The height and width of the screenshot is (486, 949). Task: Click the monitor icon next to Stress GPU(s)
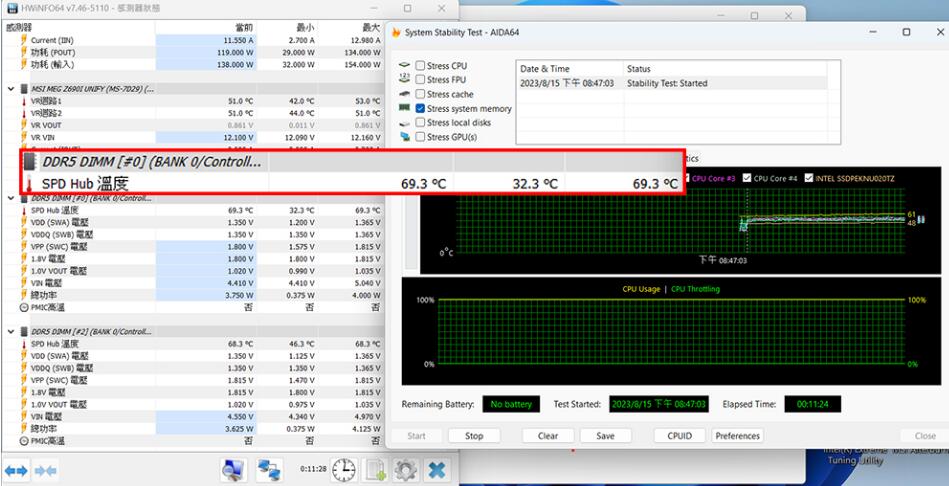tap(405, 137)
